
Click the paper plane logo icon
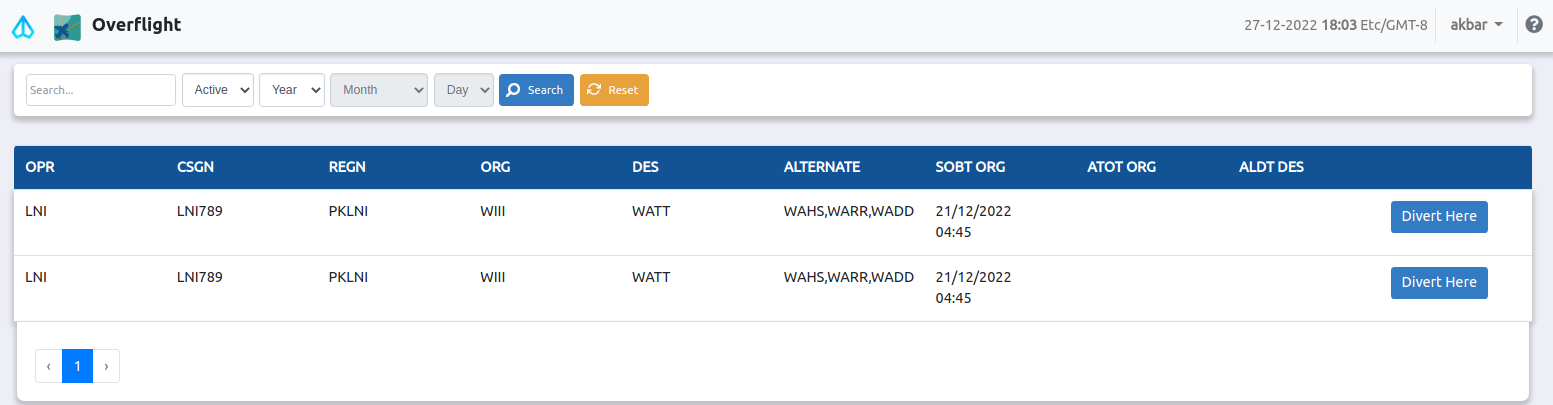23,27
